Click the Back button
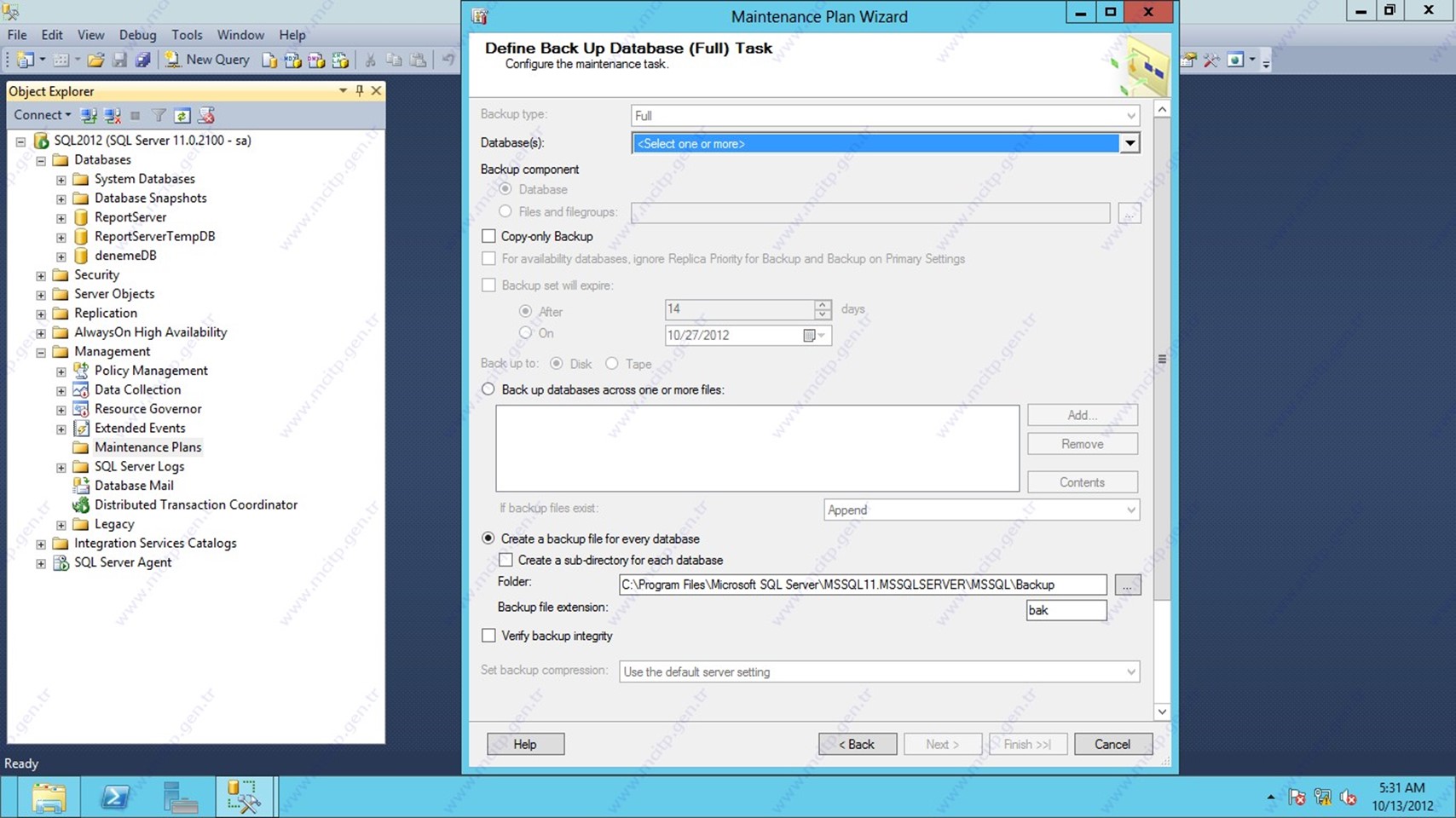The width and height of the screenshot is (1456, 818). click(x=857, y=744)
